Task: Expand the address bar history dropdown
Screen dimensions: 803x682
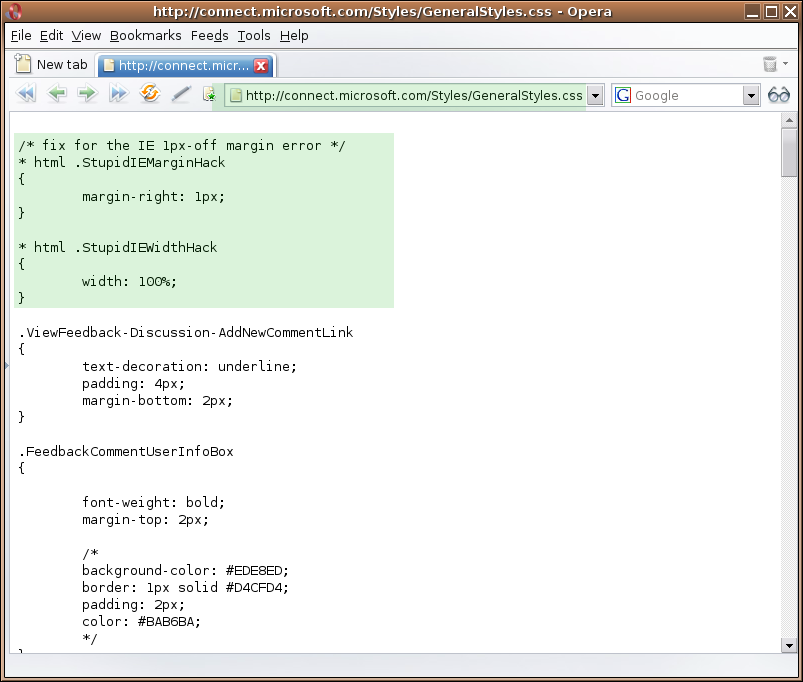Action: click(595, 95)
